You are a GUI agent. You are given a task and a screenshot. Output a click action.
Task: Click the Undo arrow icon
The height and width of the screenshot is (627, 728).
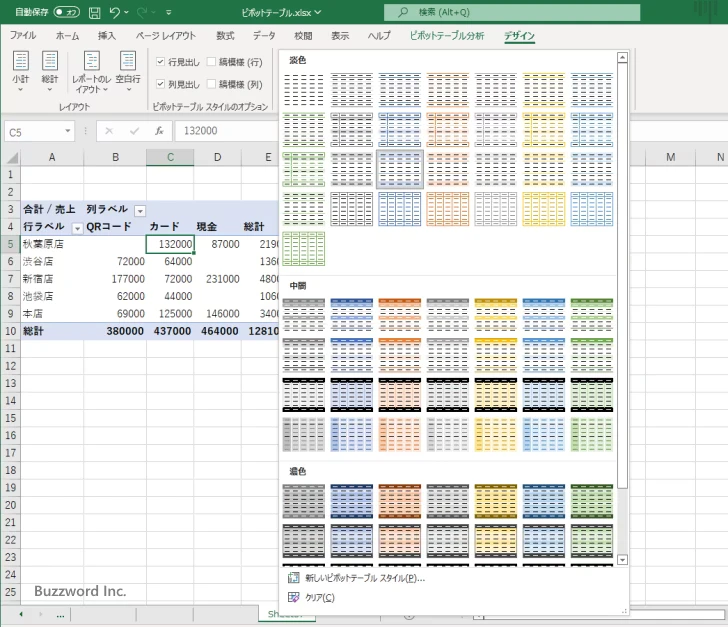click(x=114, y=13)
